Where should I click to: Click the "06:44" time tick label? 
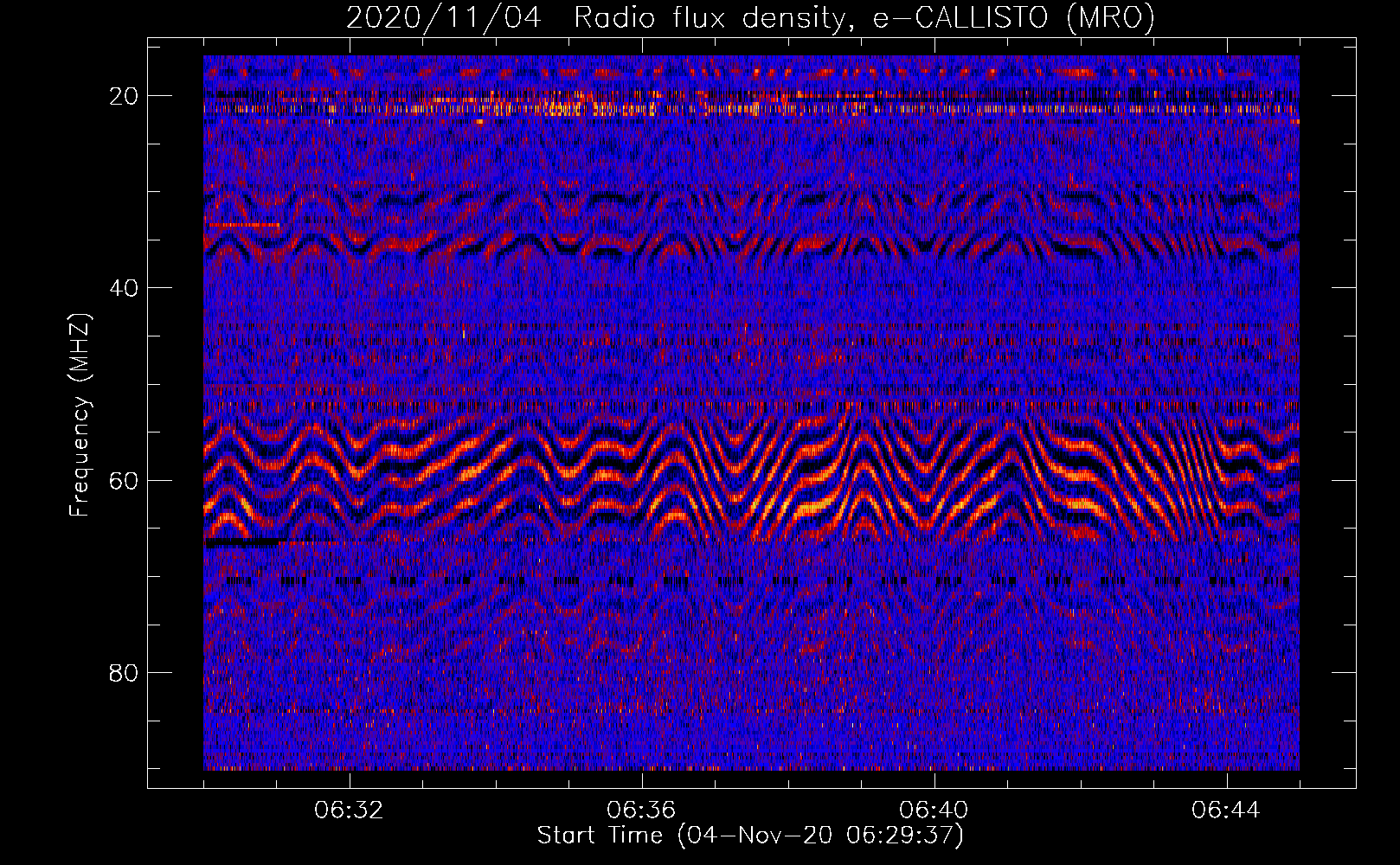click(x=1226, y=811)
